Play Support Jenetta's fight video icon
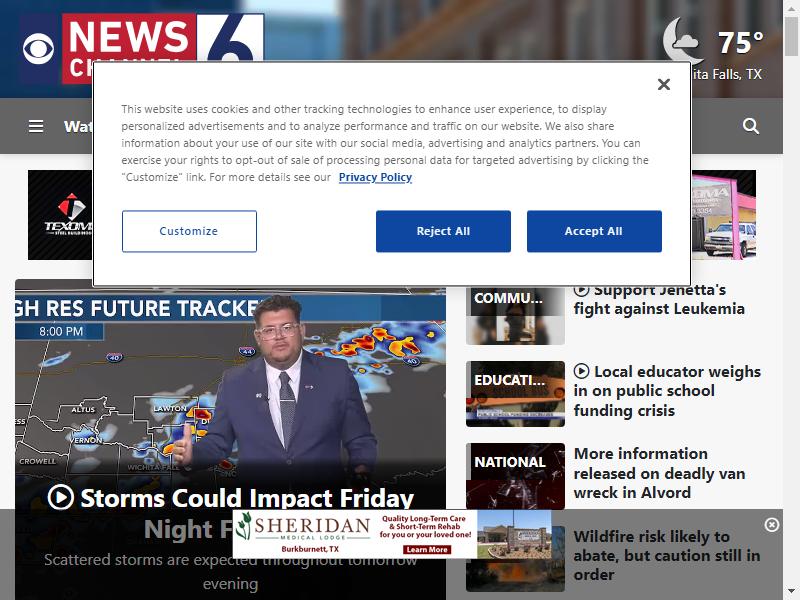Image resolution: width=800 pixels, height=600 pixels. (x=581, y=290)
